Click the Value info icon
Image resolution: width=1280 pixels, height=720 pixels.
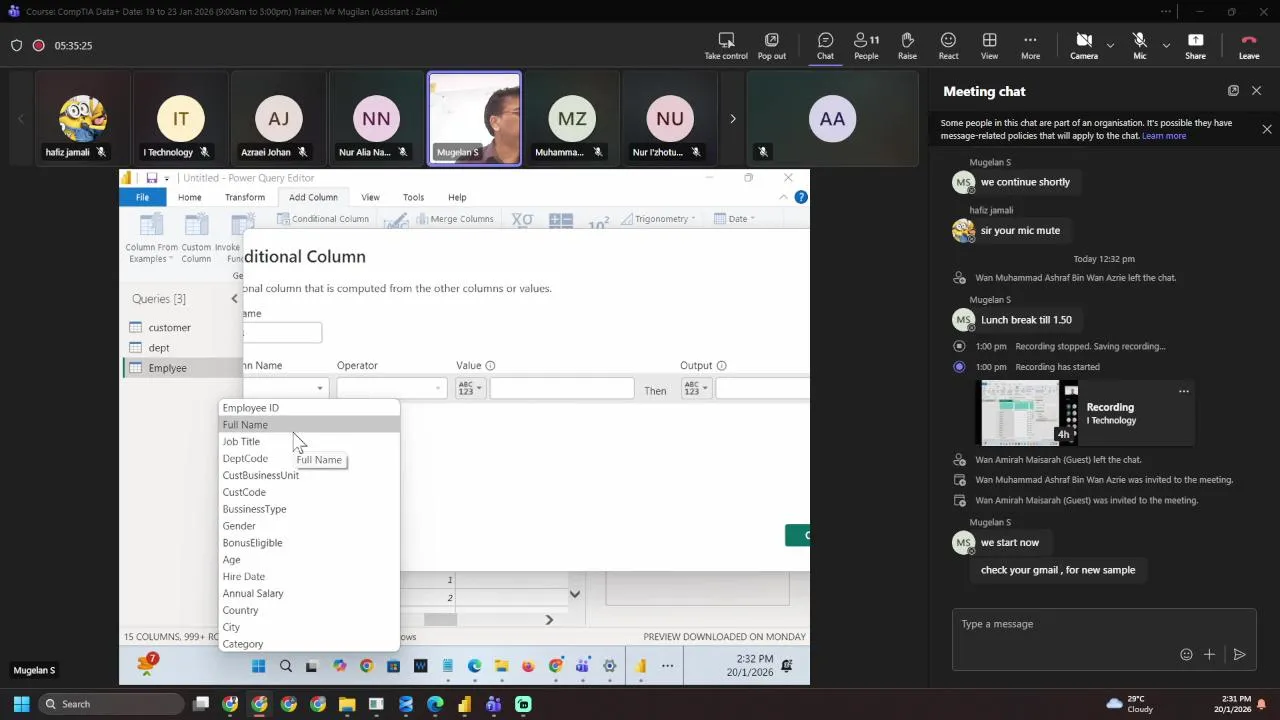tap(490, 366)
